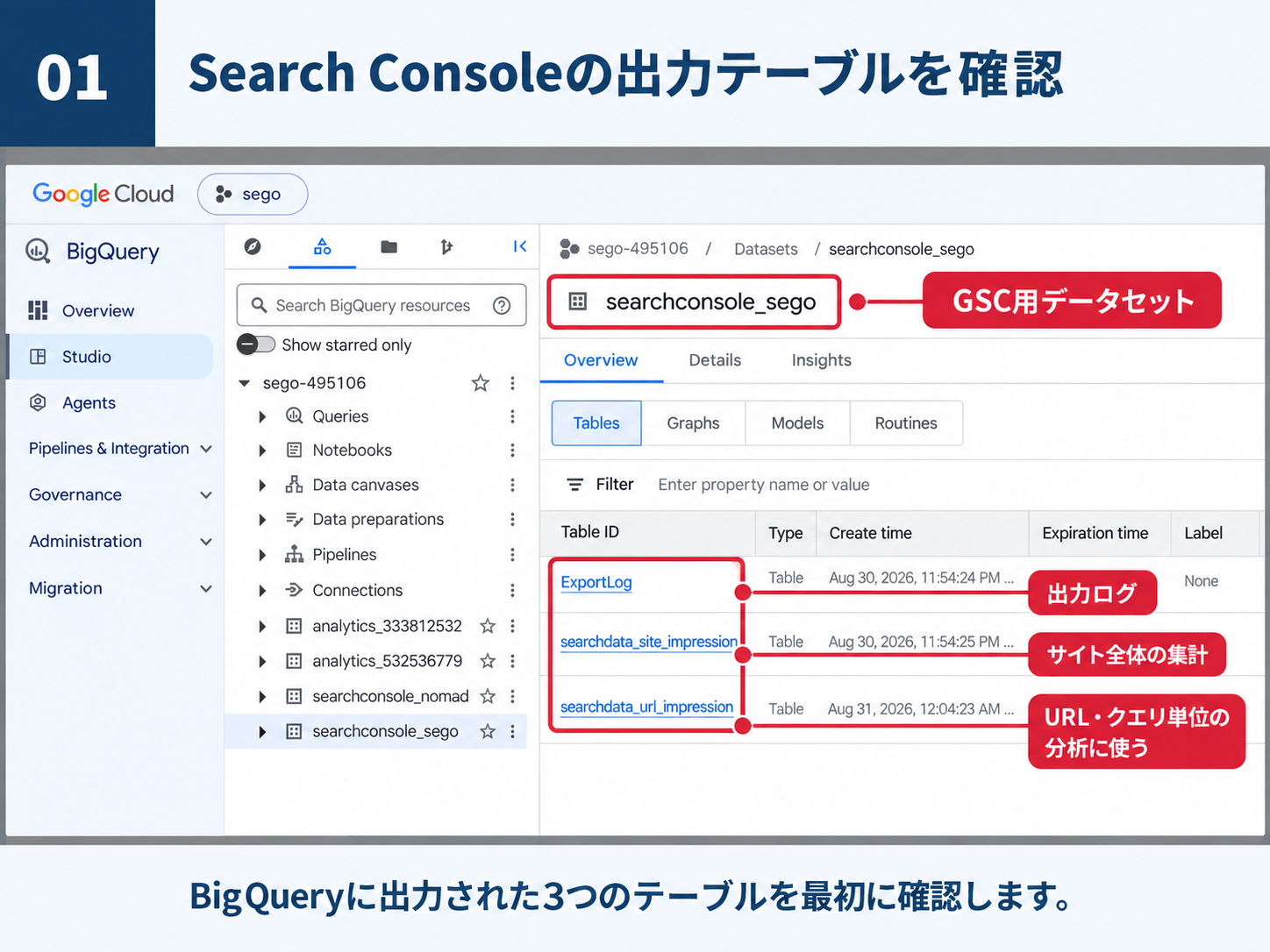Expand the Notebooks tree node
The image size is (1270, 952).
pos(261,451)
